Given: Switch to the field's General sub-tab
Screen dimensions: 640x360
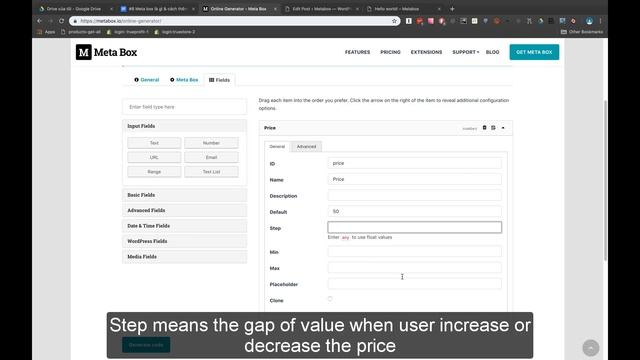Looking at the screenshot, I should click(277, 147).
